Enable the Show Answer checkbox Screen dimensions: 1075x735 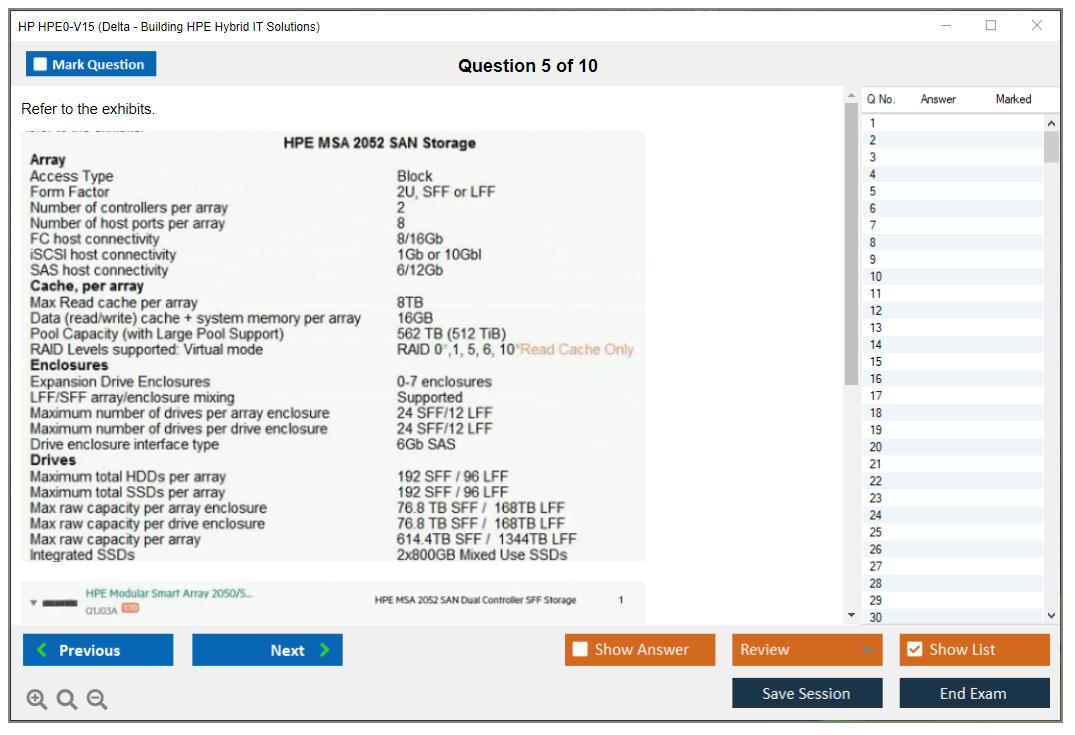[x=580, y=650]
